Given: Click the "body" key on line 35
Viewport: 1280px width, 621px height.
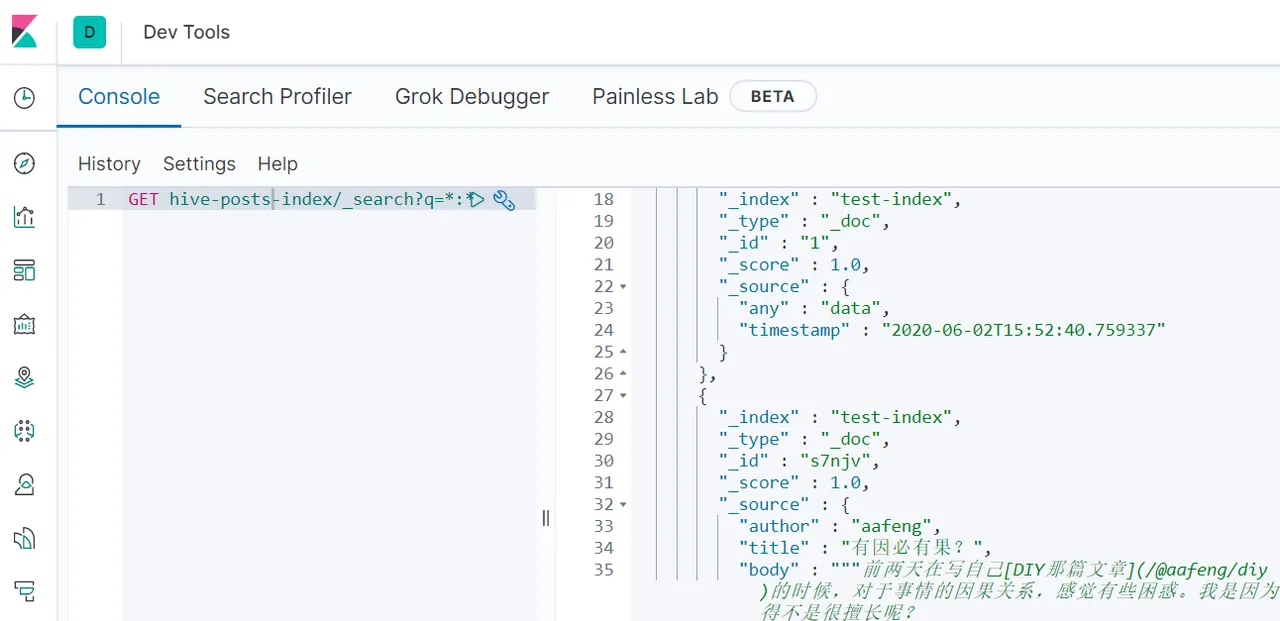Looking at the screenshot, I should pos(770,570).
